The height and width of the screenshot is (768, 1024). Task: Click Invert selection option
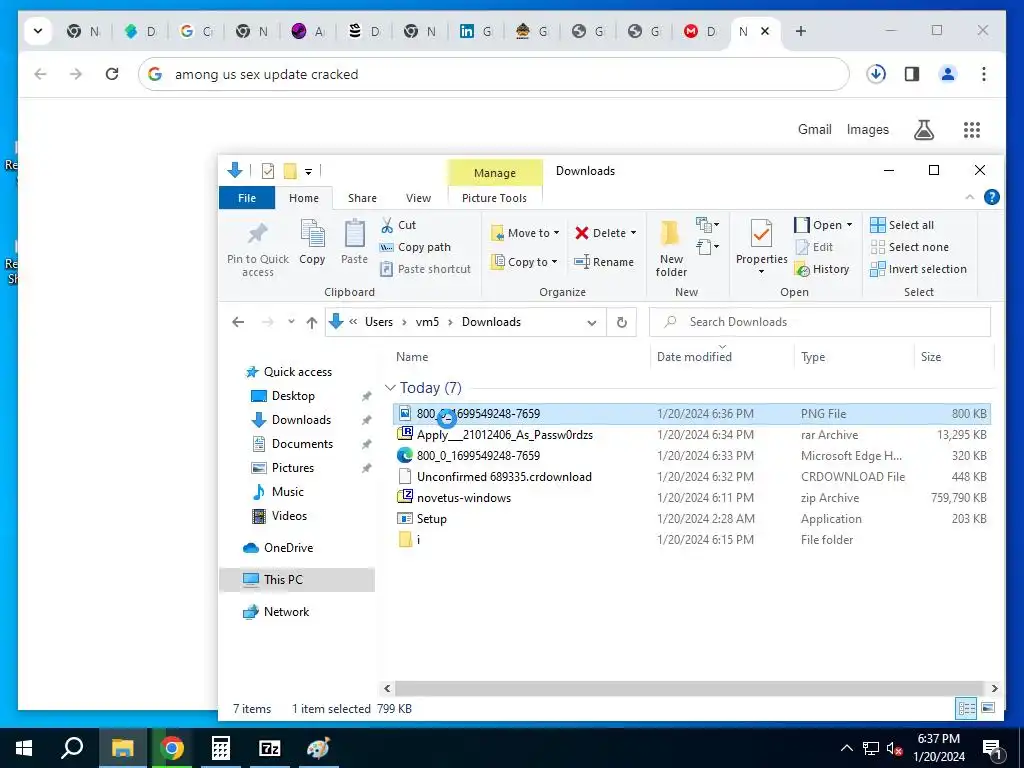click(x=918, y=269)
